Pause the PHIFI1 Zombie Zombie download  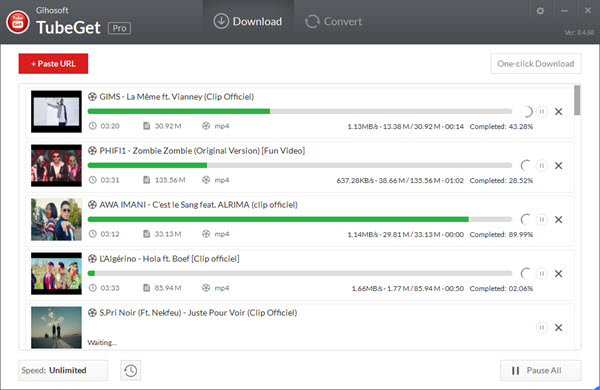541,165
